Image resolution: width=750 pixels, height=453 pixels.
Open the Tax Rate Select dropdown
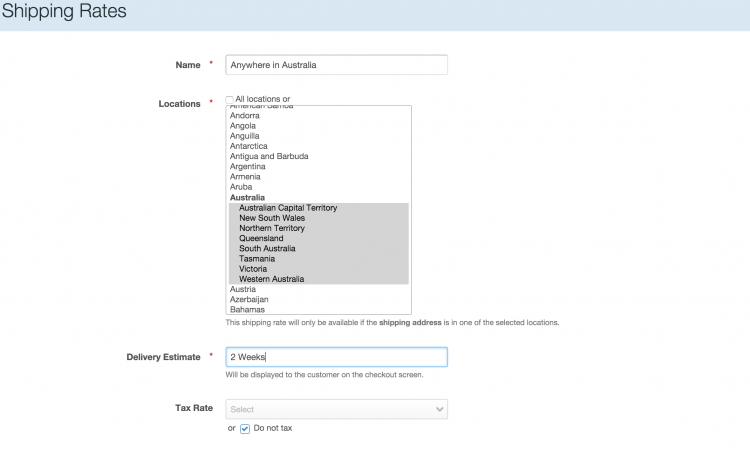coord(336,409)
